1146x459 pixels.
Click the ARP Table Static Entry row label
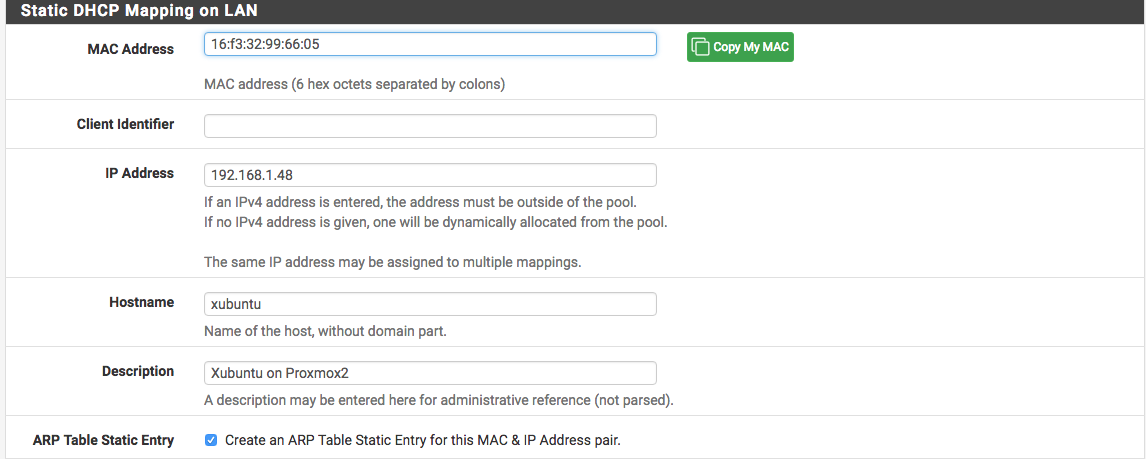[103, 440]
